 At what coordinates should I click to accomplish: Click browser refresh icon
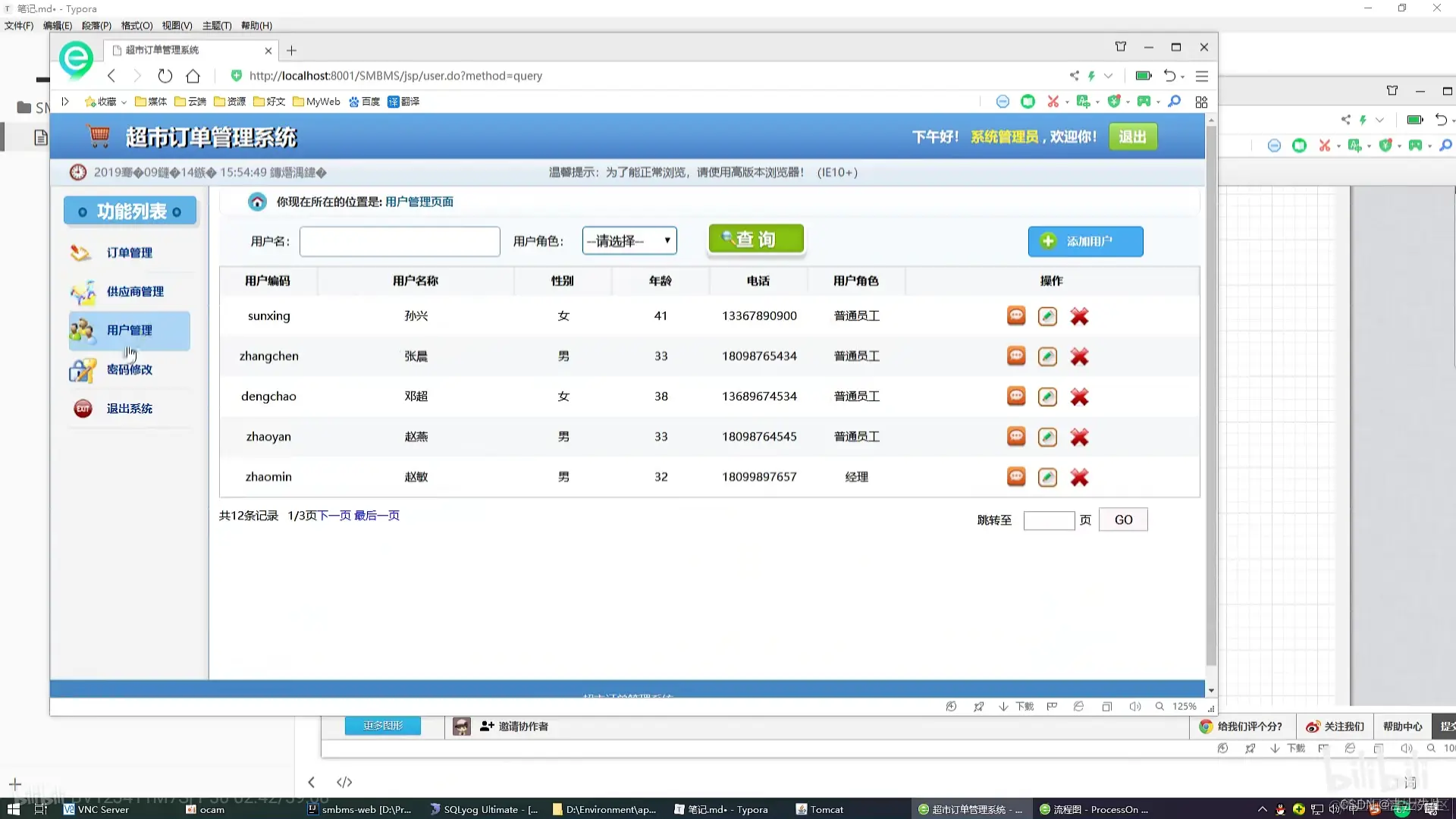165,76
